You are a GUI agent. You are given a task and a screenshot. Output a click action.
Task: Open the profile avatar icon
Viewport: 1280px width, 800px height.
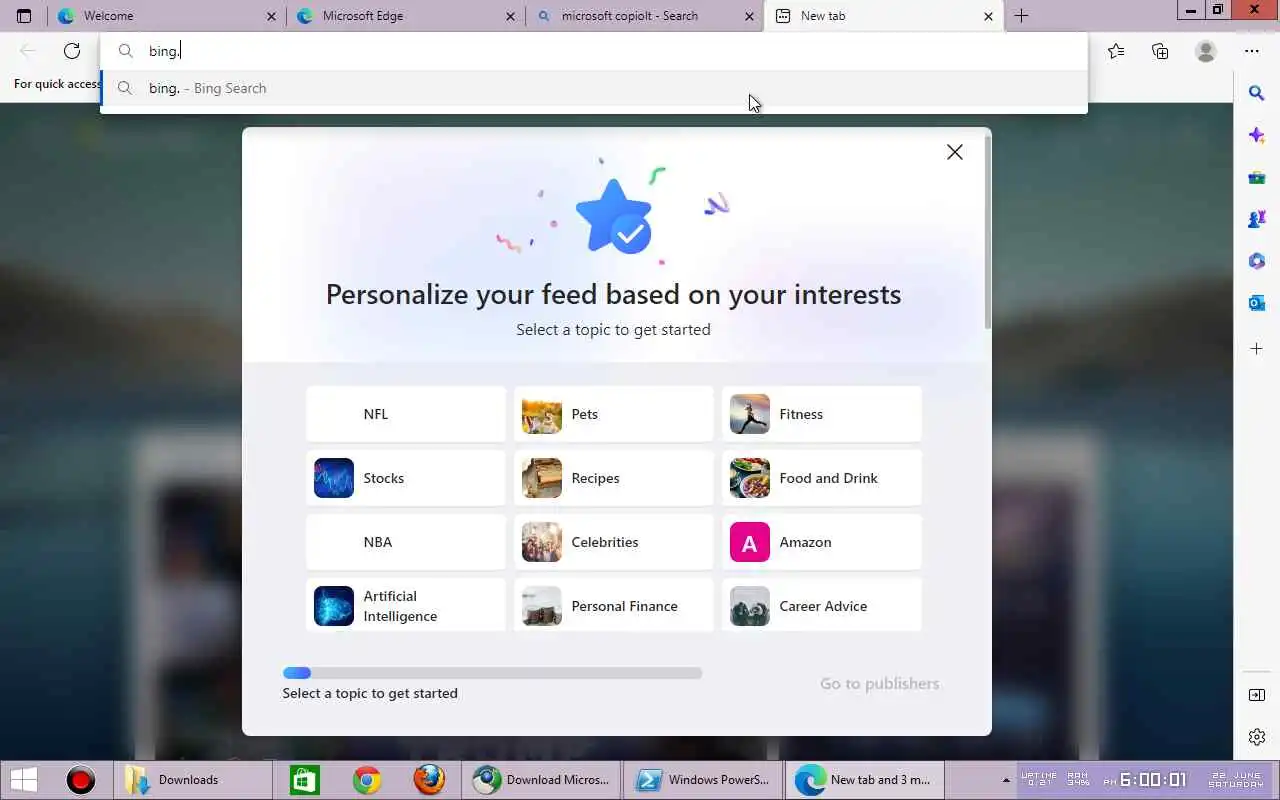[1206, 51]
